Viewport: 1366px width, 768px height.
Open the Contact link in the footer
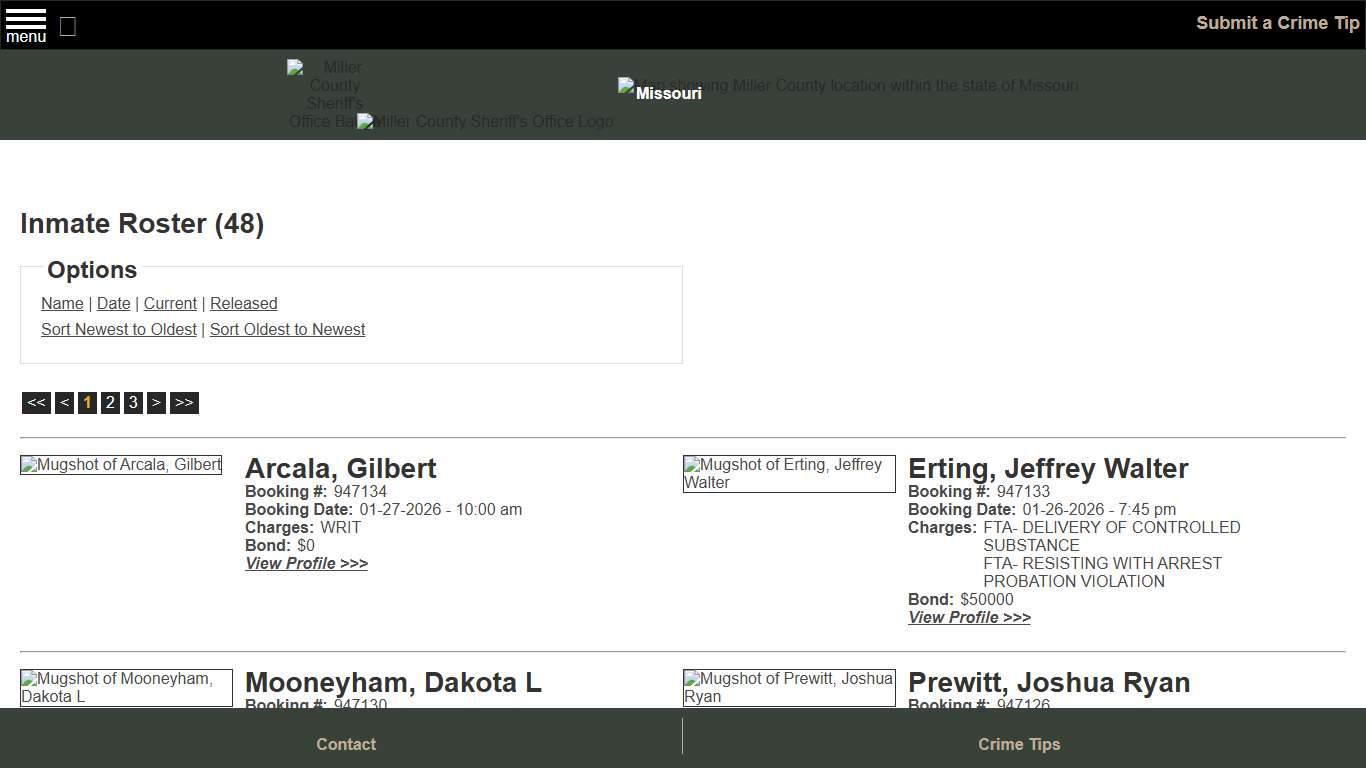346,744
